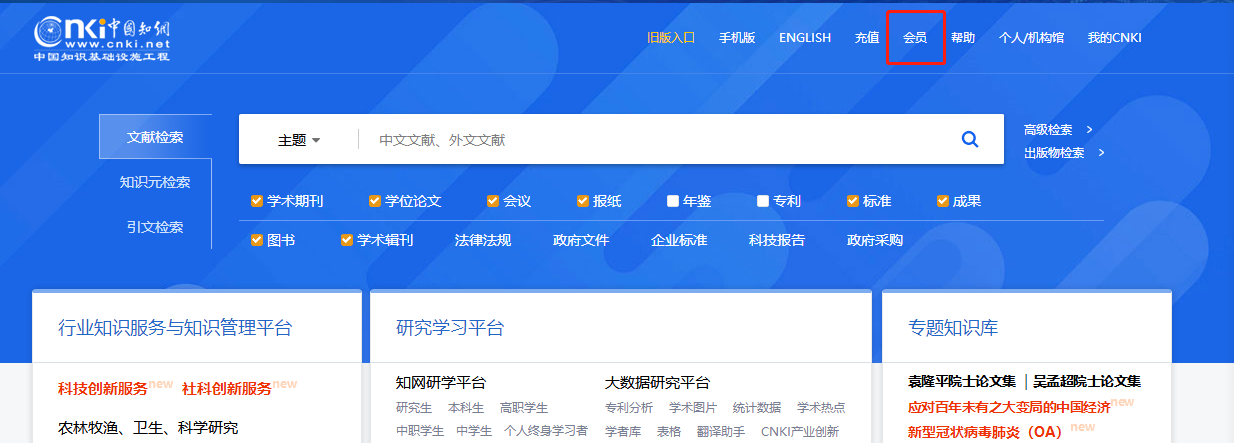Viewport: 1234px width, 443px height.
Task: Open CNKI产业创新 link
Action: point(800,431)
